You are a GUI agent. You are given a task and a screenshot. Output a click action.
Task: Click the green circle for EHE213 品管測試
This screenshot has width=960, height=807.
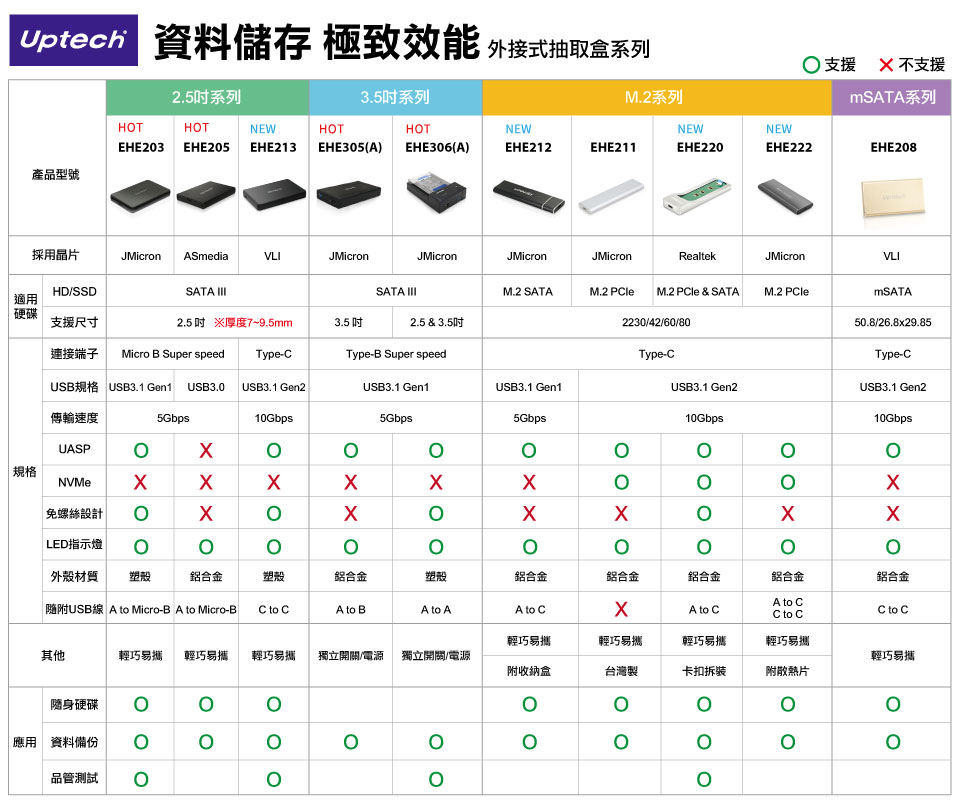coord(274,779)
